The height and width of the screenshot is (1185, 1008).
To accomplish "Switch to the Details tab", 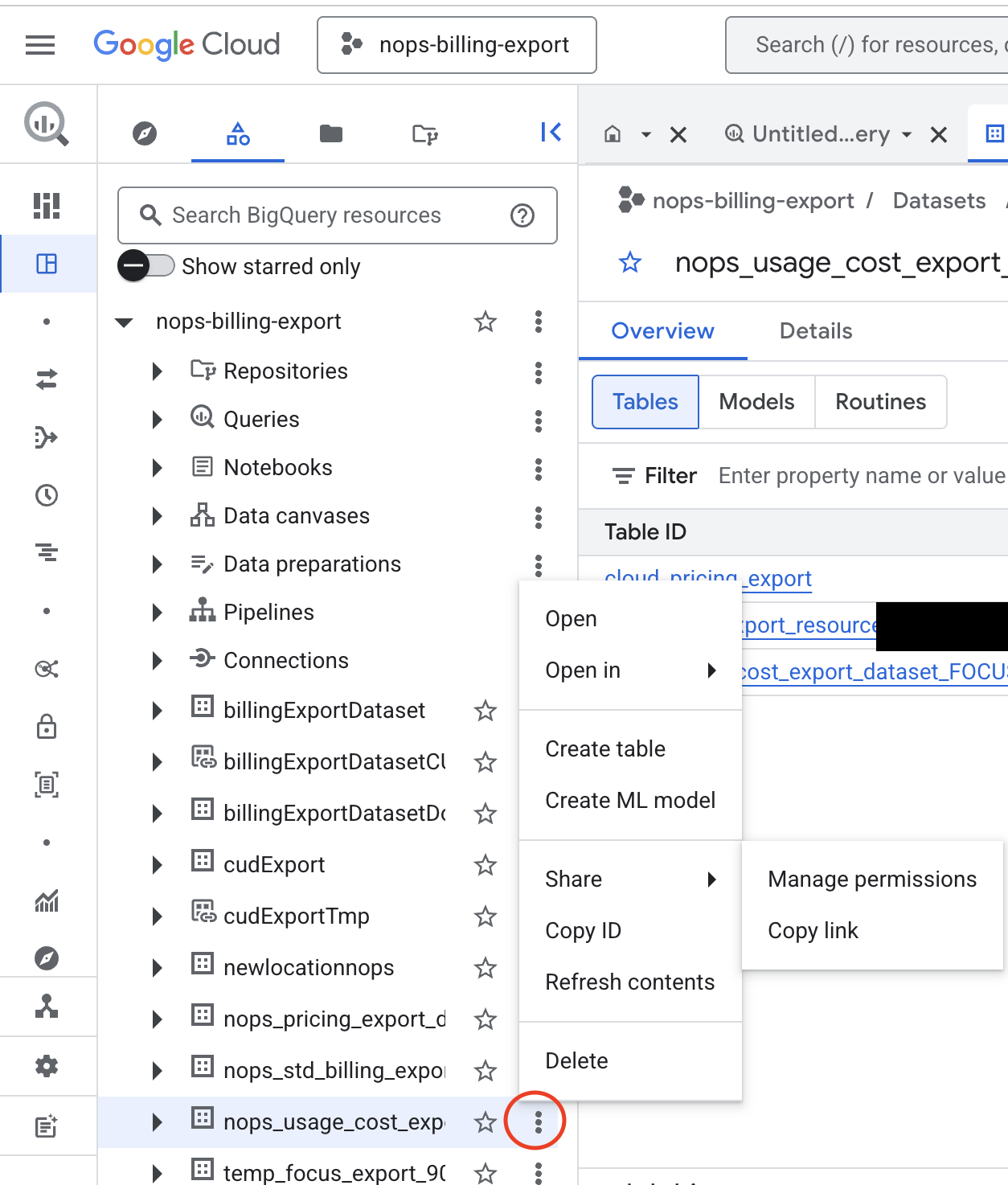I will click(x=815, y=330).
